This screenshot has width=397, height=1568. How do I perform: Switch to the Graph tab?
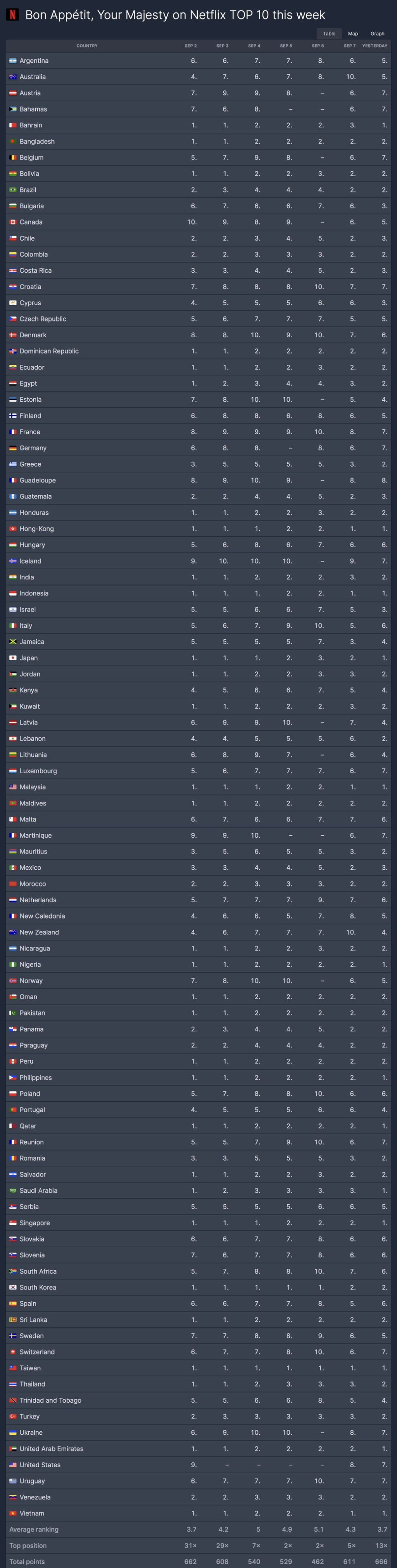pos(377,33)
